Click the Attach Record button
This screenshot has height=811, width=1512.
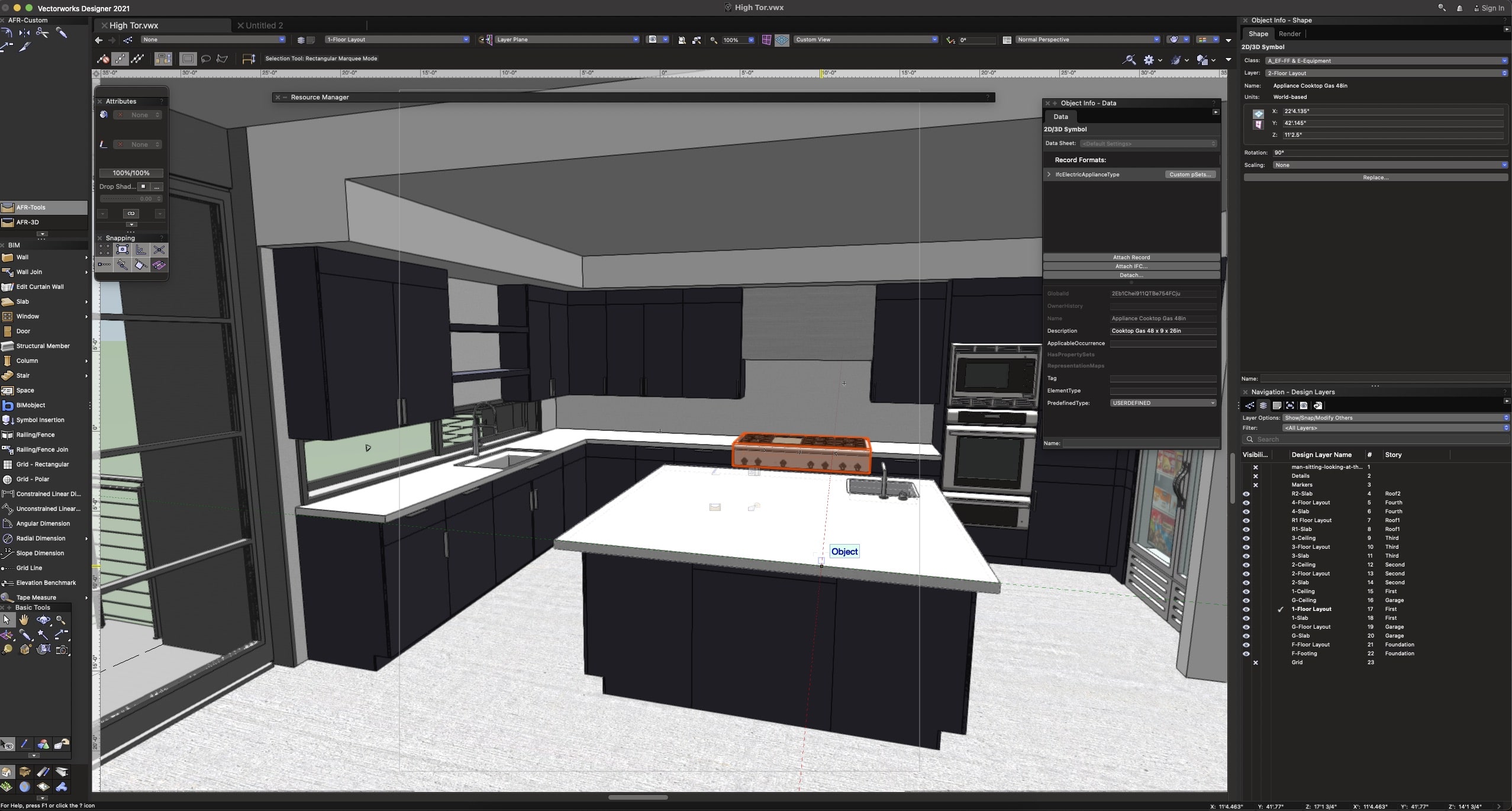1131,258
